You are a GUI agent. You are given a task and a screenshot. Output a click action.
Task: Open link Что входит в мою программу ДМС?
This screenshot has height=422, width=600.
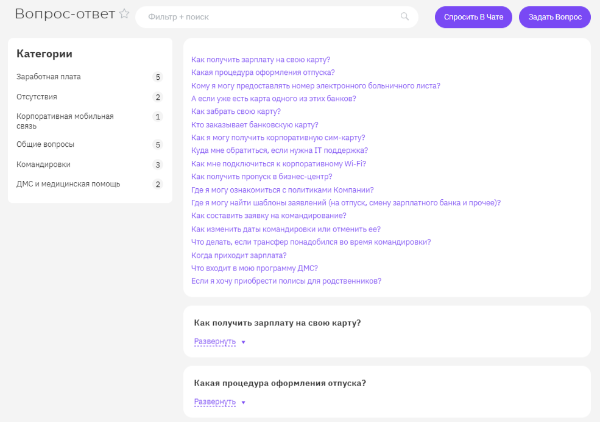[254, 268]
